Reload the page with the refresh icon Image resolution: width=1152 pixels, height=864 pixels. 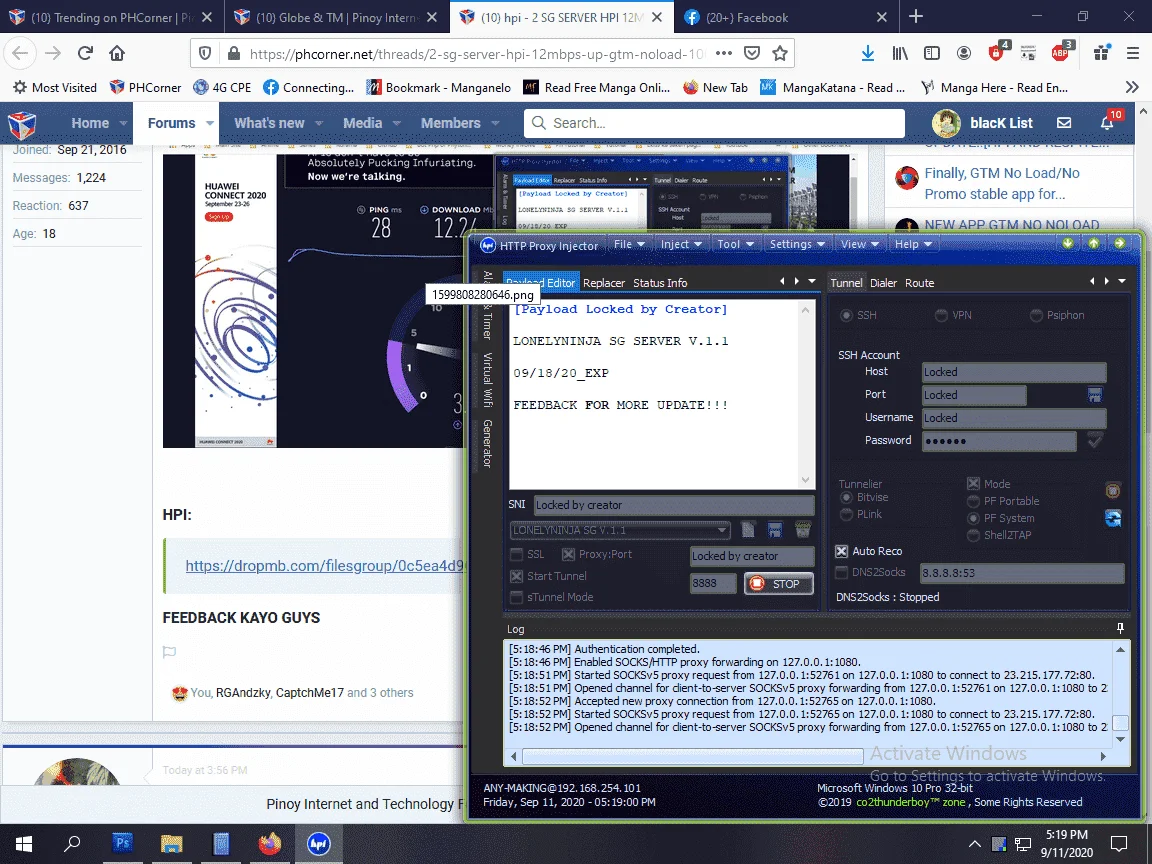85,53
